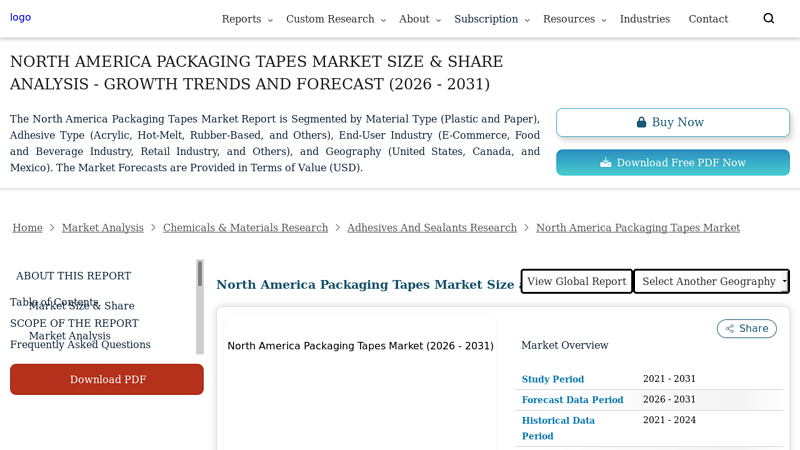Viewport: 800px width, 450px height.
Task: Open the About menu
Action: (x=414, y=19)
